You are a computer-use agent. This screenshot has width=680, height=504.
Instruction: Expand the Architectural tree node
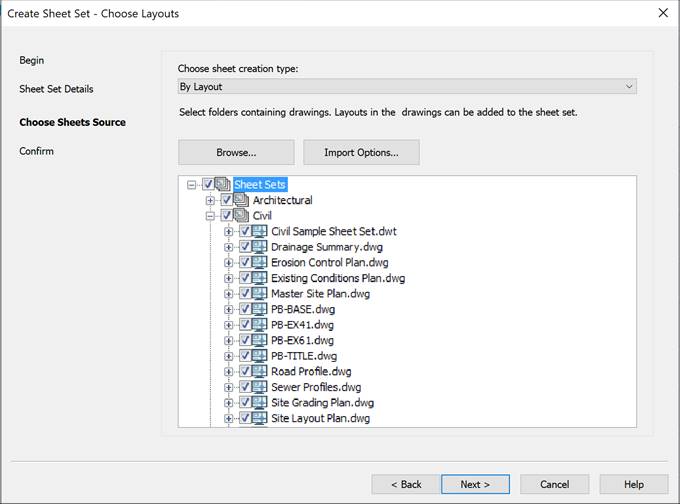[x=211, y=200]
